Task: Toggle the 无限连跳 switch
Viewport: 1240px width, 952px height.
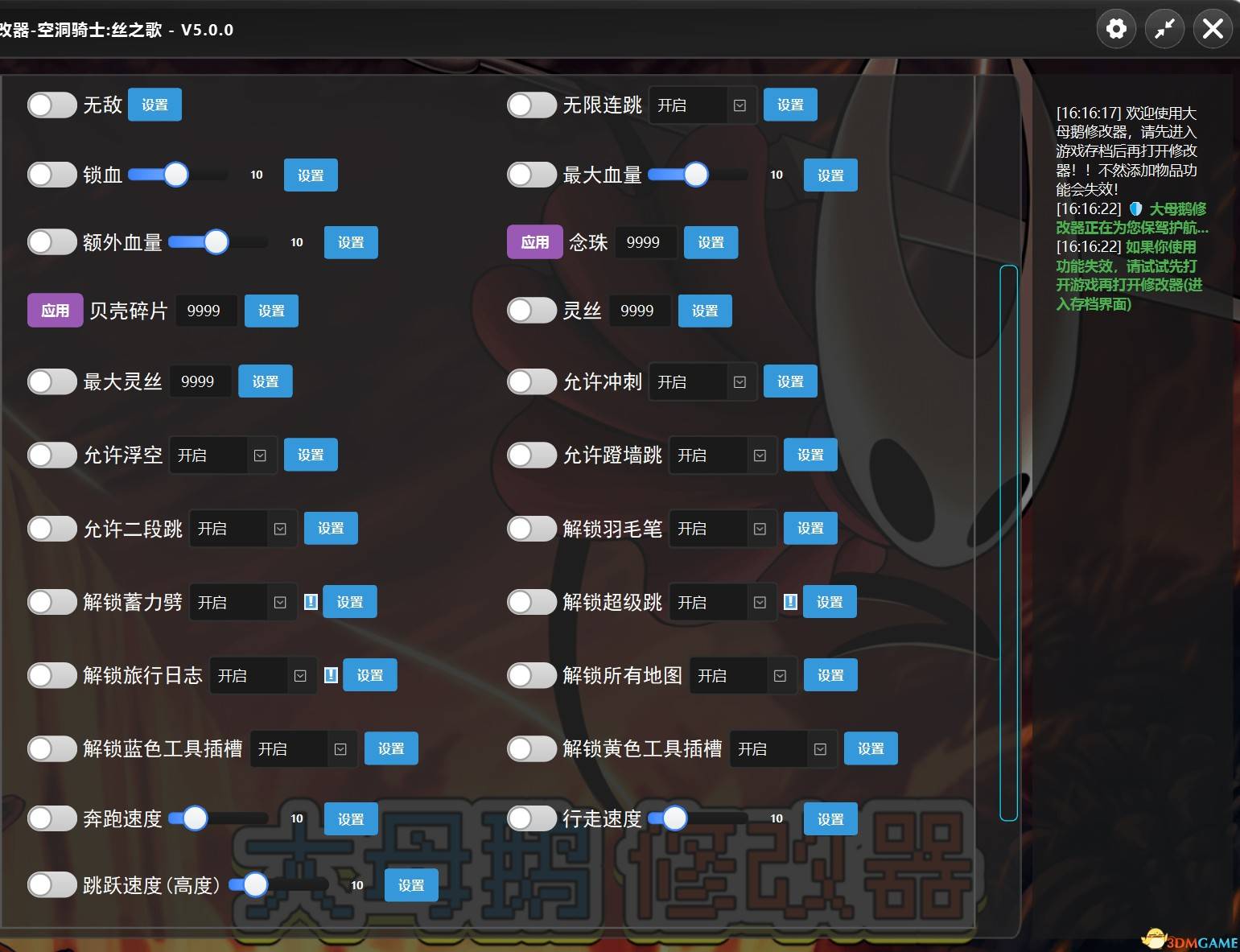Action: pyautogui.click(x=532, y=105)
